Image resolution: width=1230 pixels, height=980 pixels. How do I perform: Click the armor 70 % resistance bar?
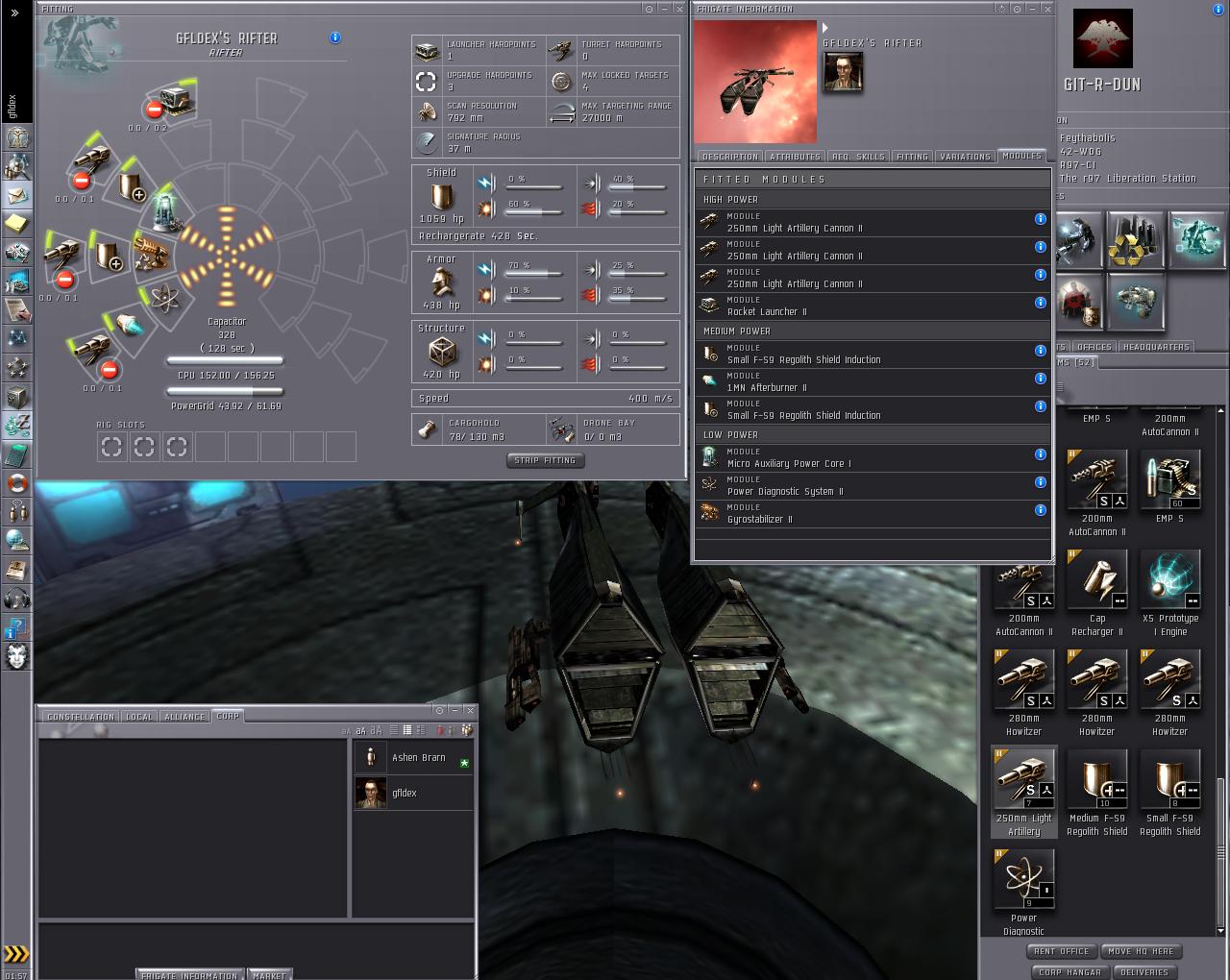pyautogui.click(x=534, y=274)
